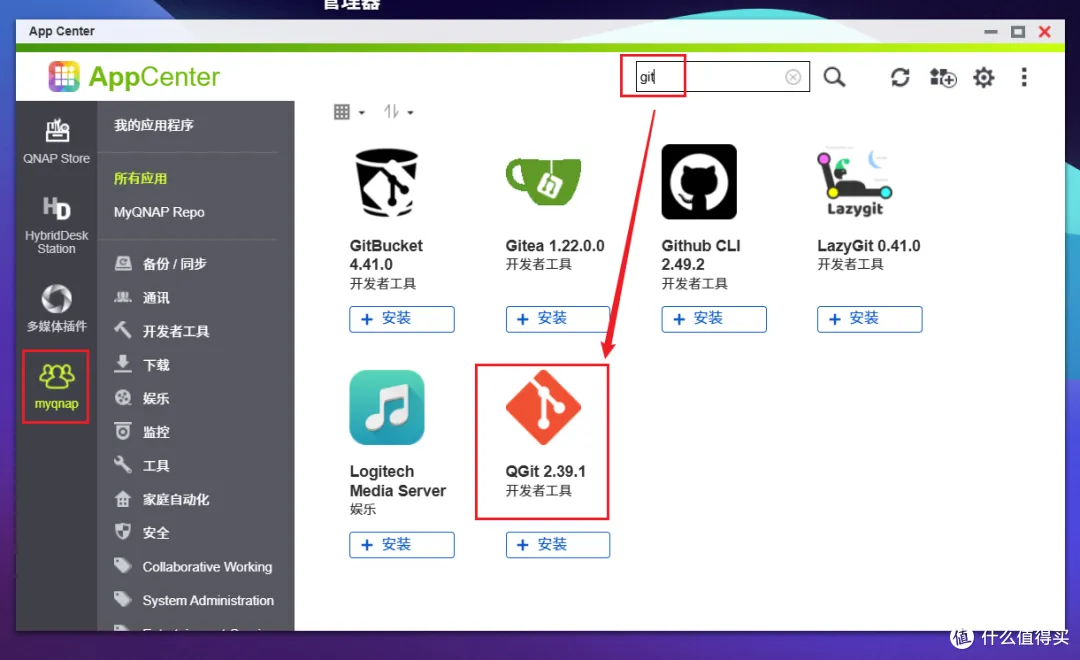This screenshot has height=660, width=1080.
Task: Install Logitech Media Server
Action: (402, 545)
